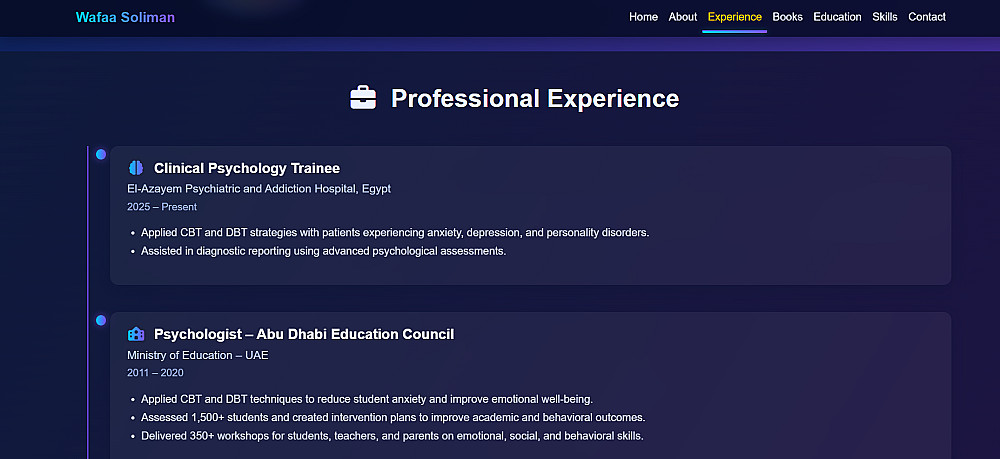Select the Experience nav item

734,17
